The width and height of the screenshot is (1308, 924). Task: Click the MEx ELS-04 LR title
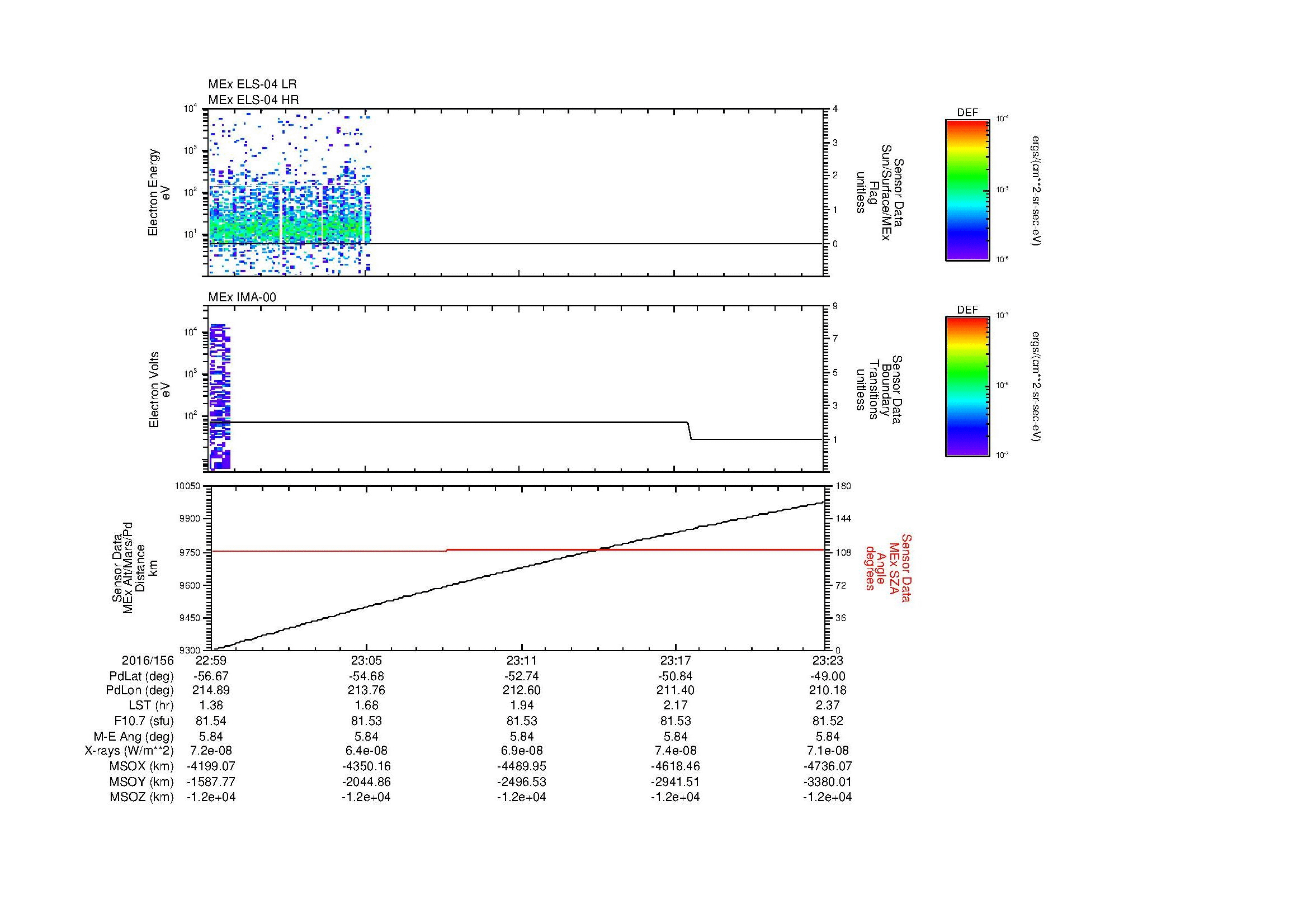252,84
